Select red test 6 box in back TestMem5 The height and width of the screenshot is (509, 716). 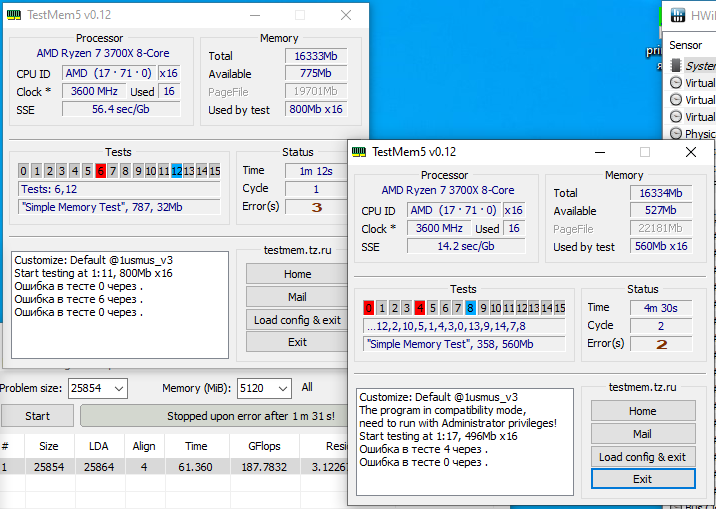pyautogui.click(x=100, y=171)
